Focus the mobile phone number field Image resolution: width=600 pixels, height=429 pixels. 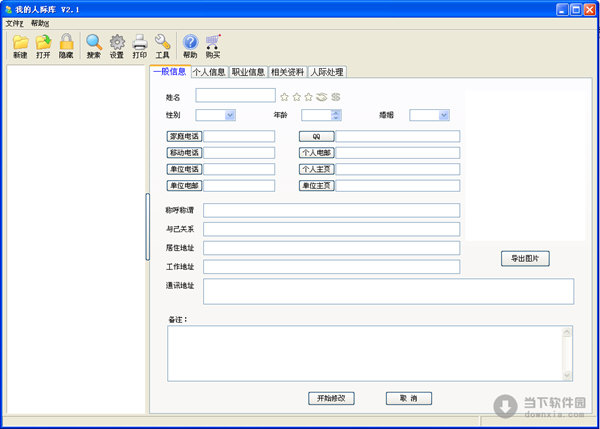(239, 153)
